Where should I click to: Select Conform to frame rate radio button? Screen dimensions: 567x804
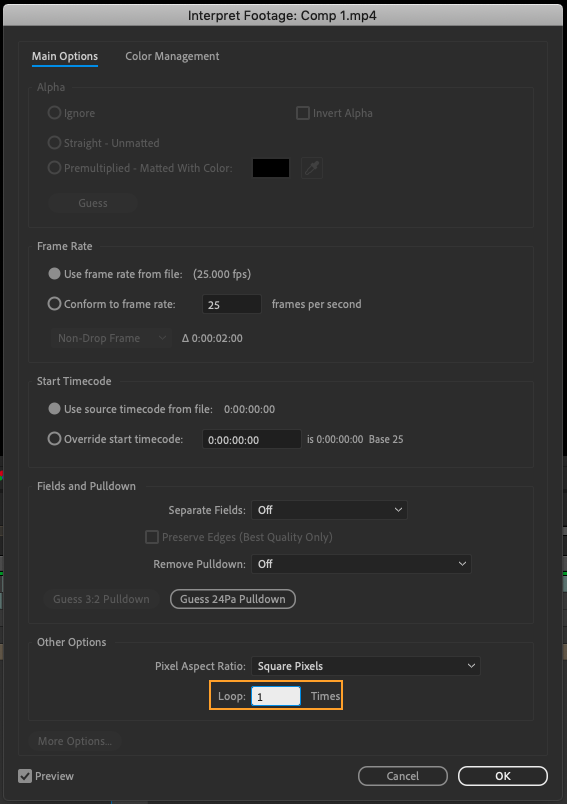tap(54, 304)
